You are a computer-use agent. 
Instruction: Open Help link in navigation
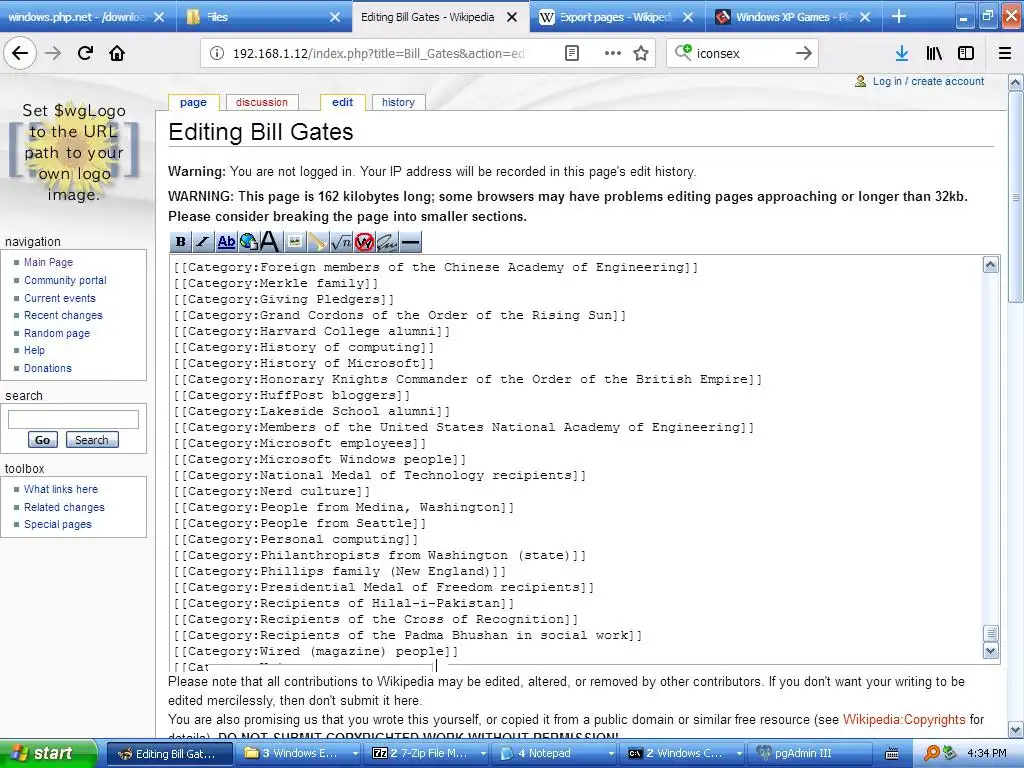pos(34,350)
